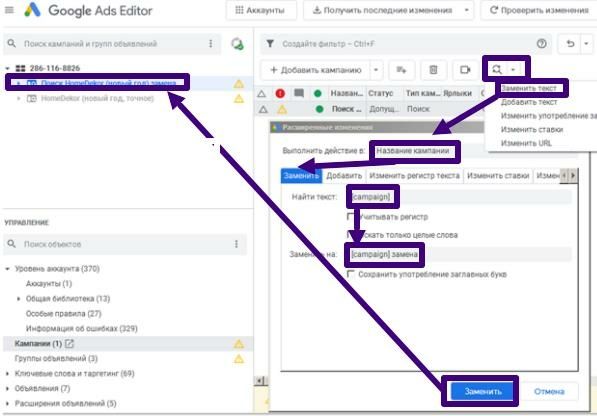Click the undo arrow icon

click(x=570, y=44)
